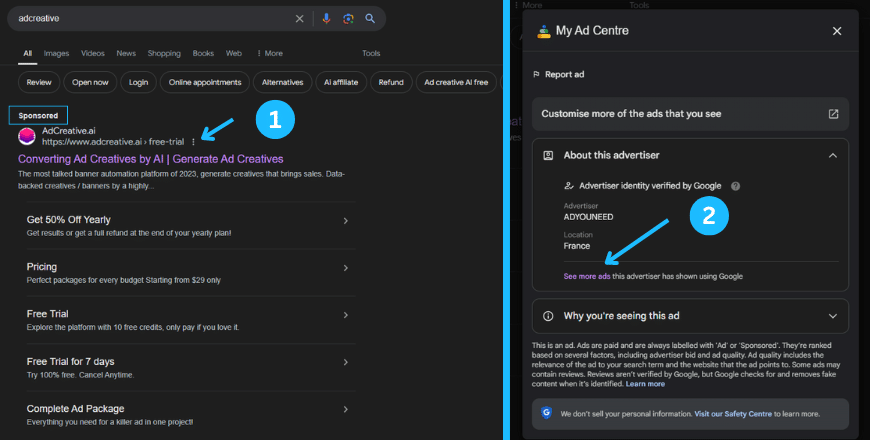Screen dimensions: 870x440
Task: Apply the Open now filter chip
Action: pyautogui.click(x=90, y=82)
